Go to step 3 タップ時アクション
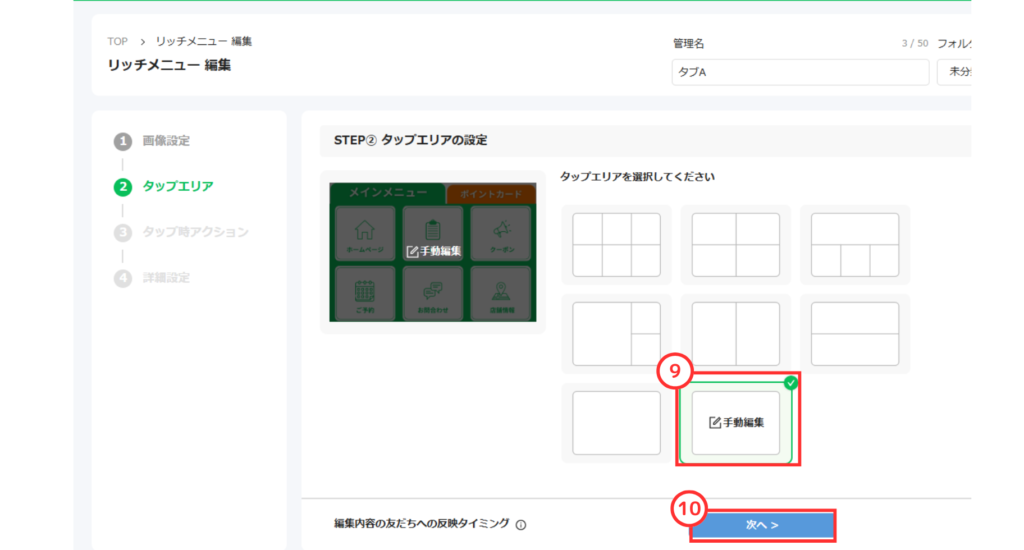 (195, 232)
